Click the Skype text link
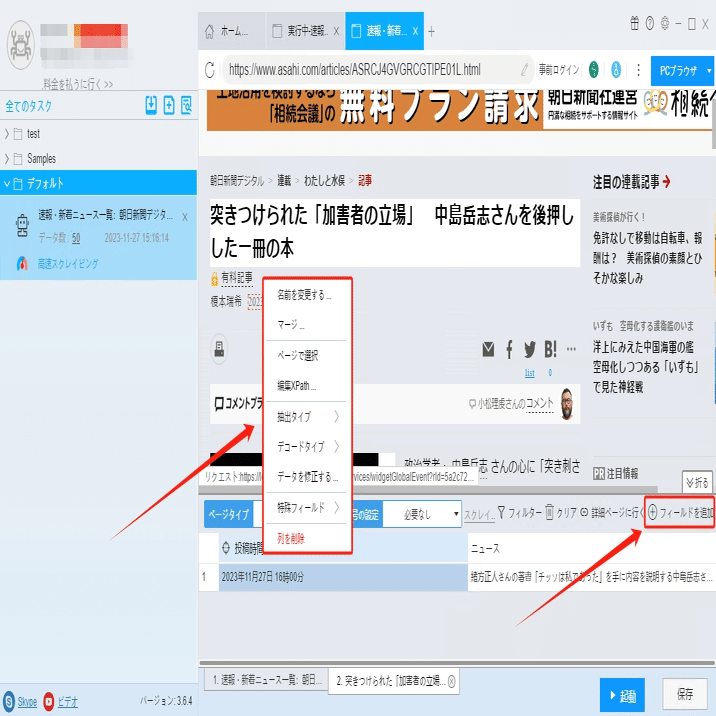 pyautogui.click(x=27, y=701)
